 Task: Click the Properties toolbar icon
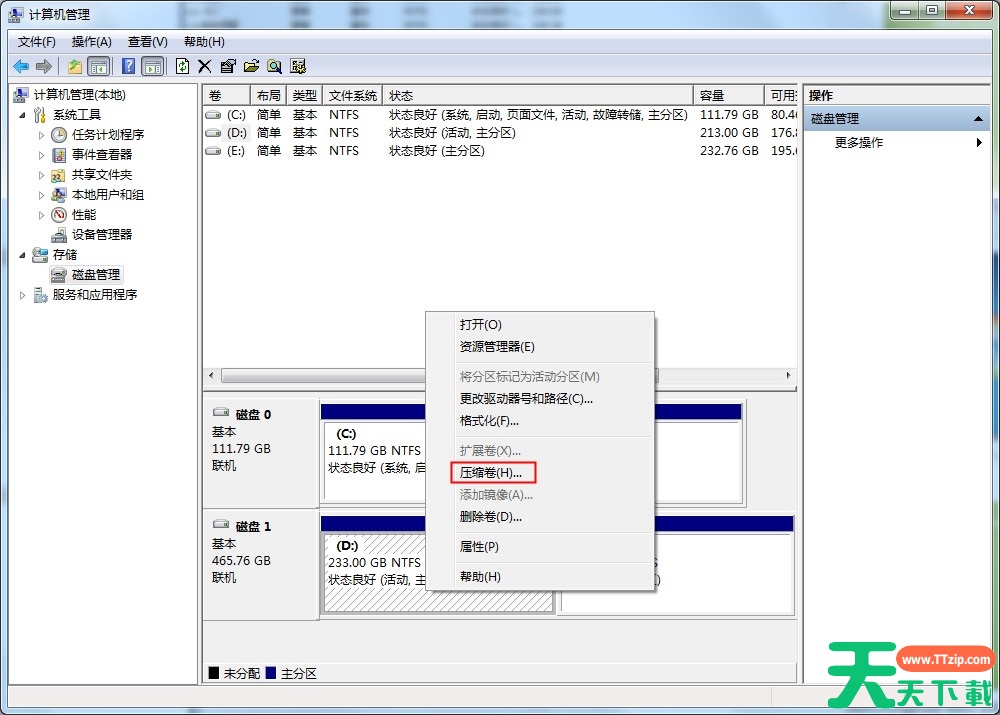tap(228, 66)
